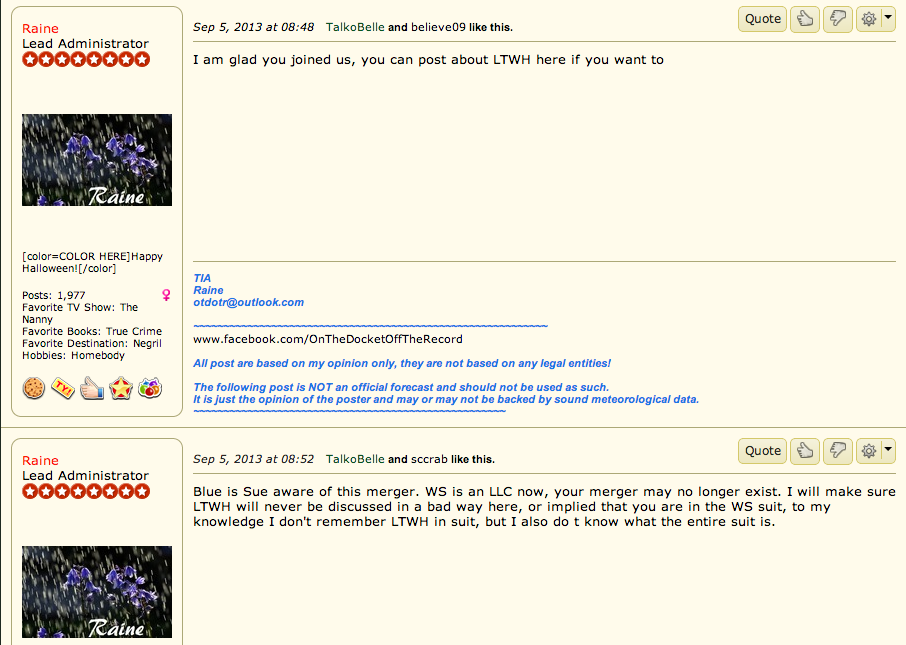
Task: Thumbs down the 08:52 post
Action: click(838, 451)
